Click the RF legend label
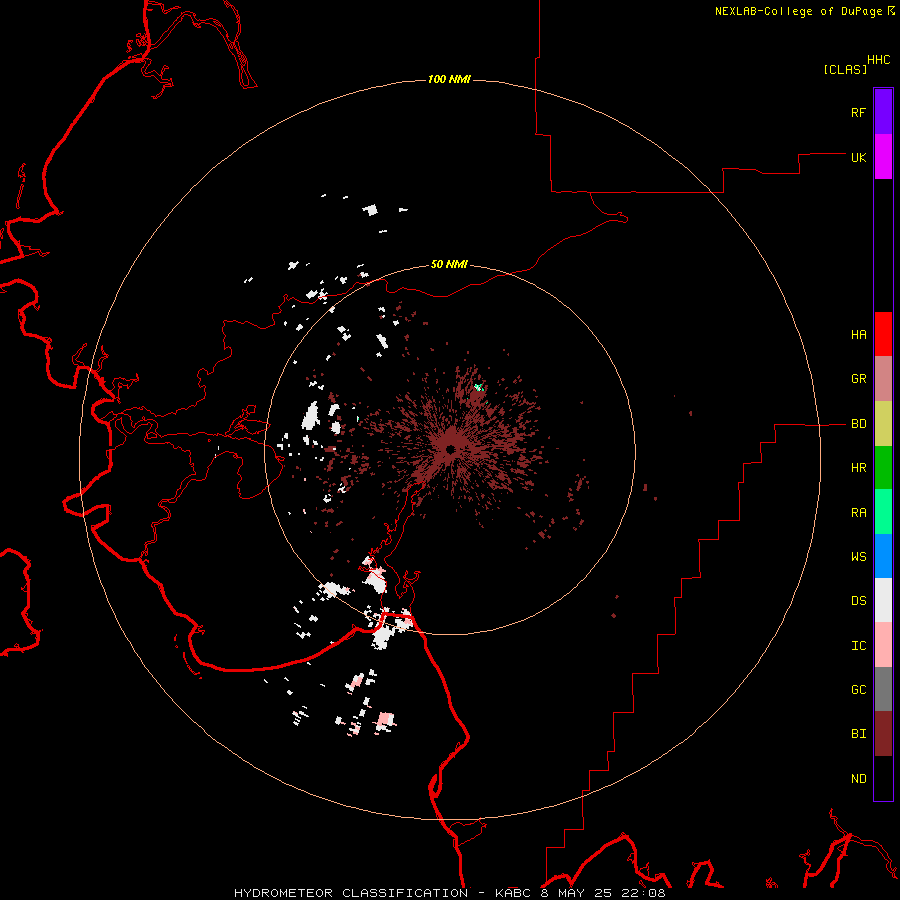This screenshot has height=900, width=900. pyautogui.click(x=858, y=112)
